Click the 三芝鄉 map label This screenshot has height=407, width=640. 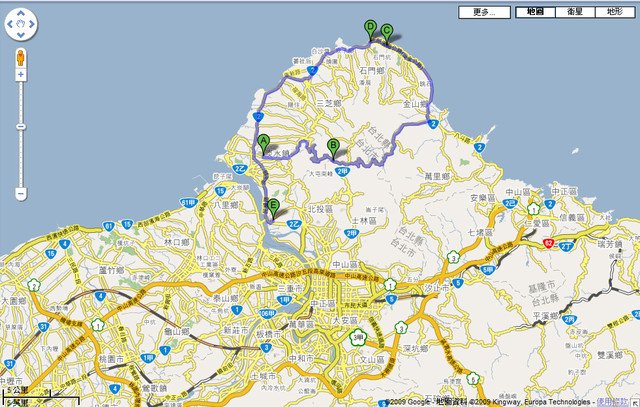pyautogui.click(x=329, y=103)
